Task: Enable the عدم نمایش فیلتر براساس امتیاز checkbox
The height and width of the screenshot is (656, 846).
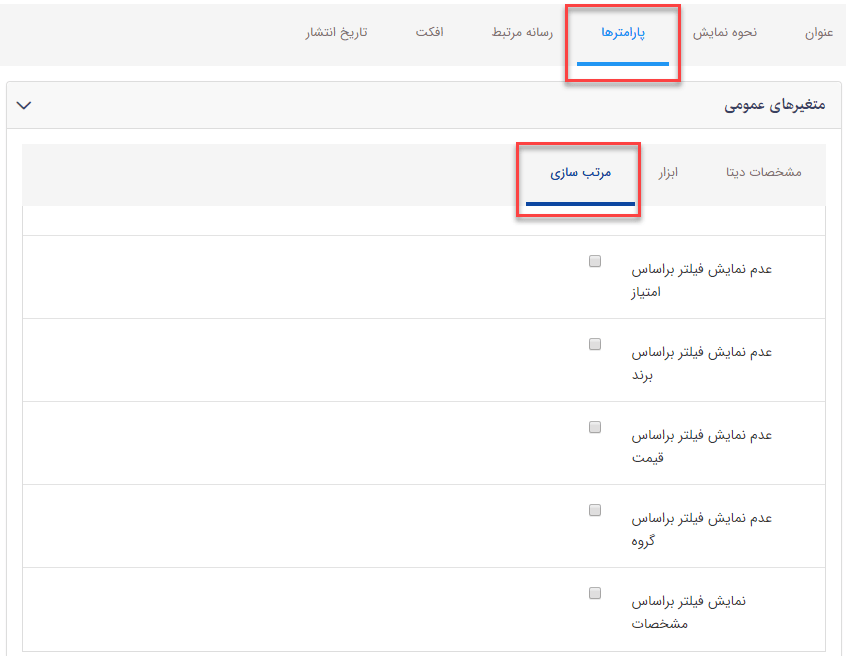Action: click(595, 260)
